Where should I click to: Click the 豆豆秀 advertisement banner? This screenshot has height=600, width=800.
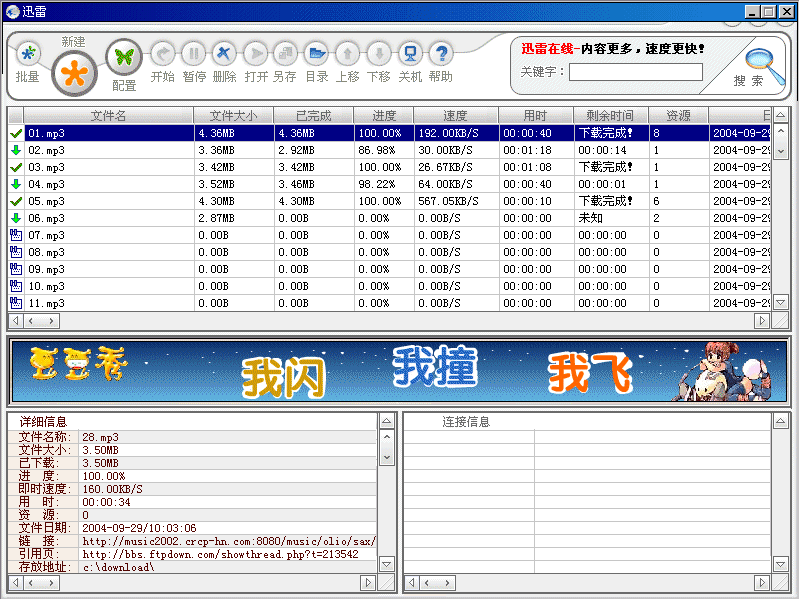pos(399,371)
